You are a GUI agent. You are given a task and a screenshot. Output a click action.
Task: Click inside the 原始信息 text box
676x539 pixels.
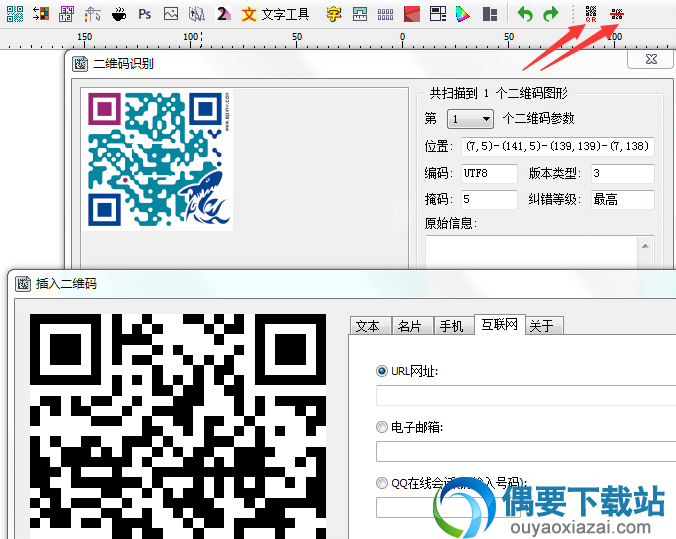click(x=531, y=253)
